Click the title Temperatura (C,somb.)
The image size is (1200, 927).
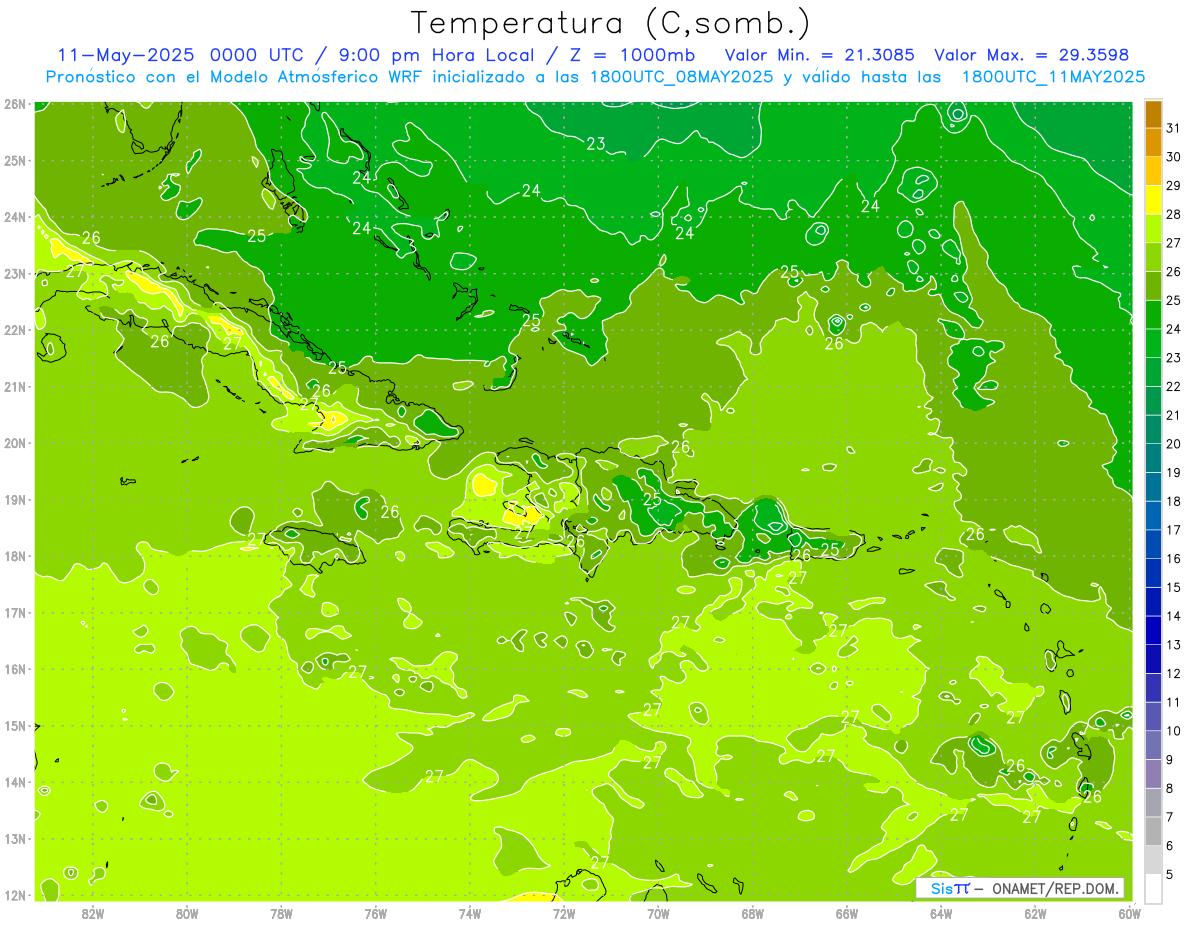pos(611,23)
